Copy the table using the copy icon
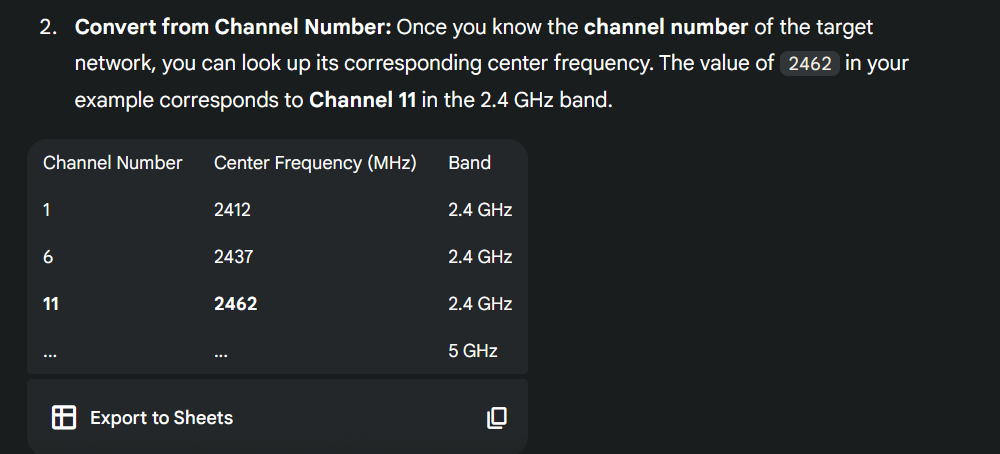1000x454 pixels. pos(496,418)
